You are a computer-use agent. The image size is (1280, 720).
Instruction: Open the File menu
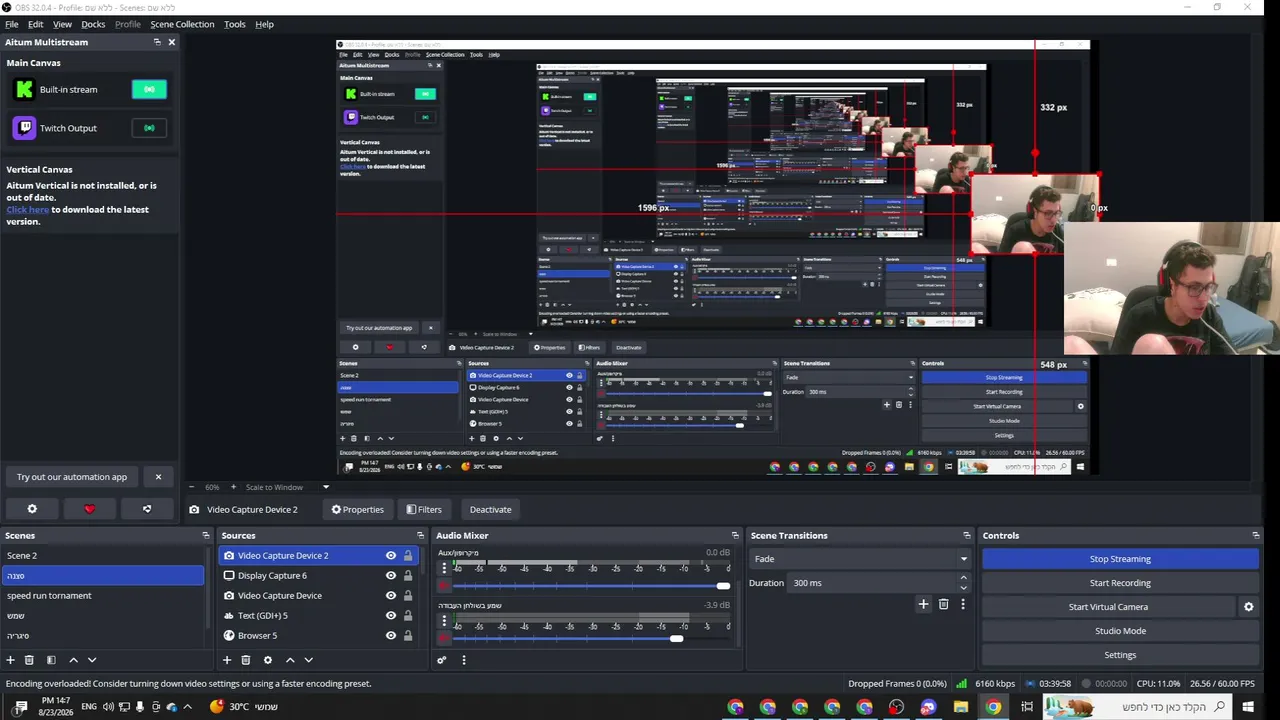[x=12, y=24]
